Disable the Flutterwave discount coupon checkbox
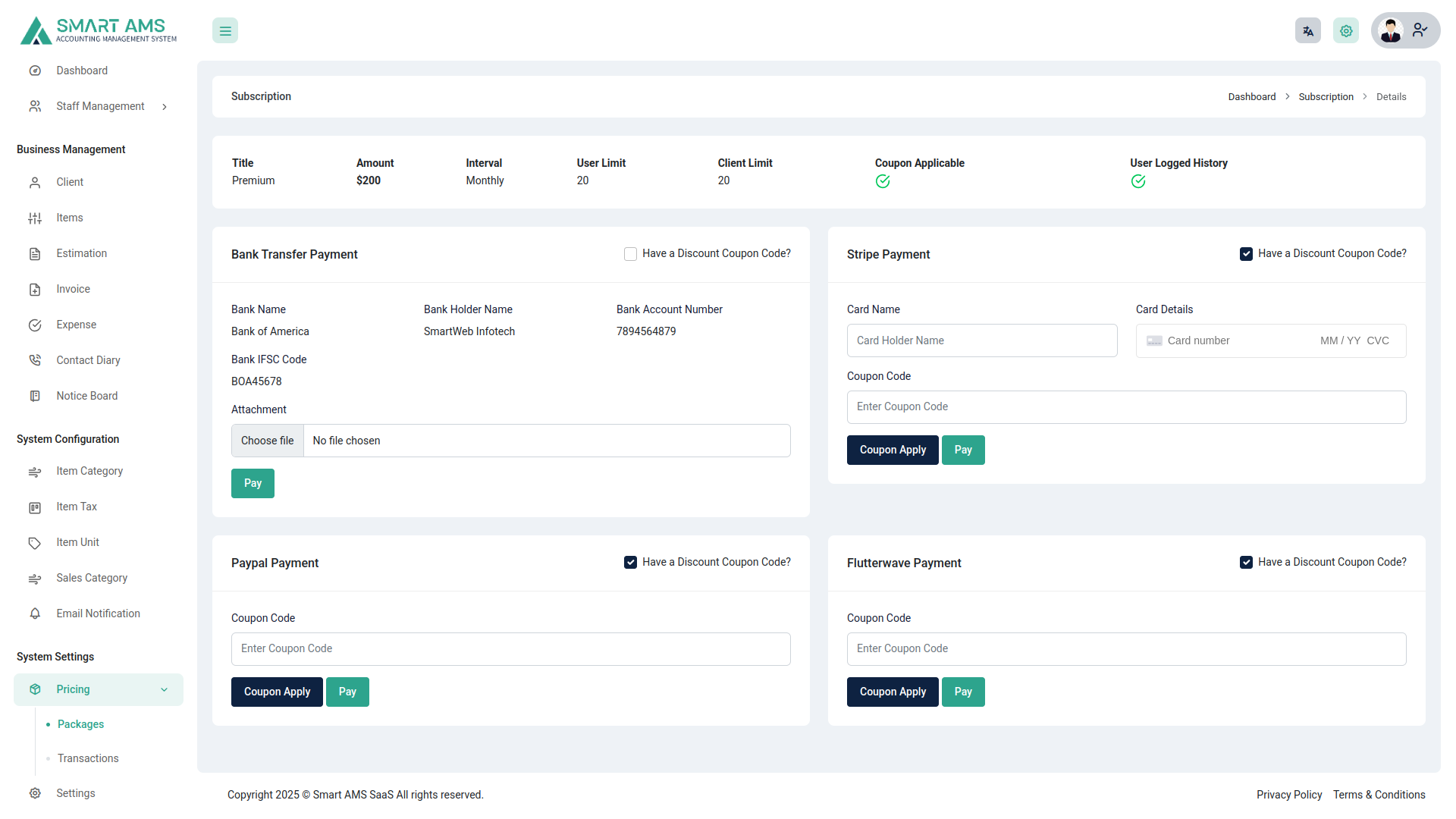This screenshot has height=819, width=1456. [x=1246, y=562]
